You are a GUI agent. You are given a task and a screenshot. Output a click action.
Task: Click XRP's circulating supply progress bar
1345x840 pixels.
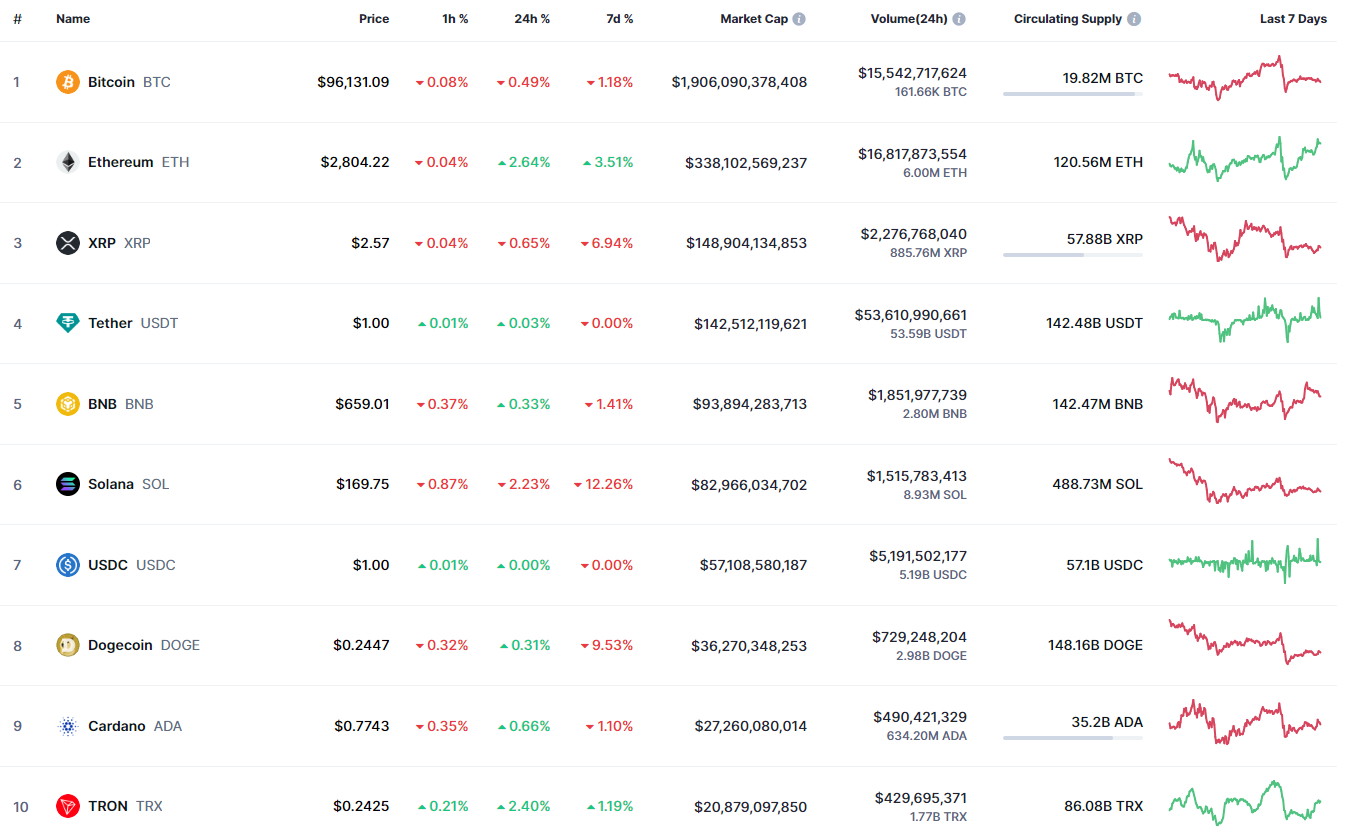coord(1072,255)
